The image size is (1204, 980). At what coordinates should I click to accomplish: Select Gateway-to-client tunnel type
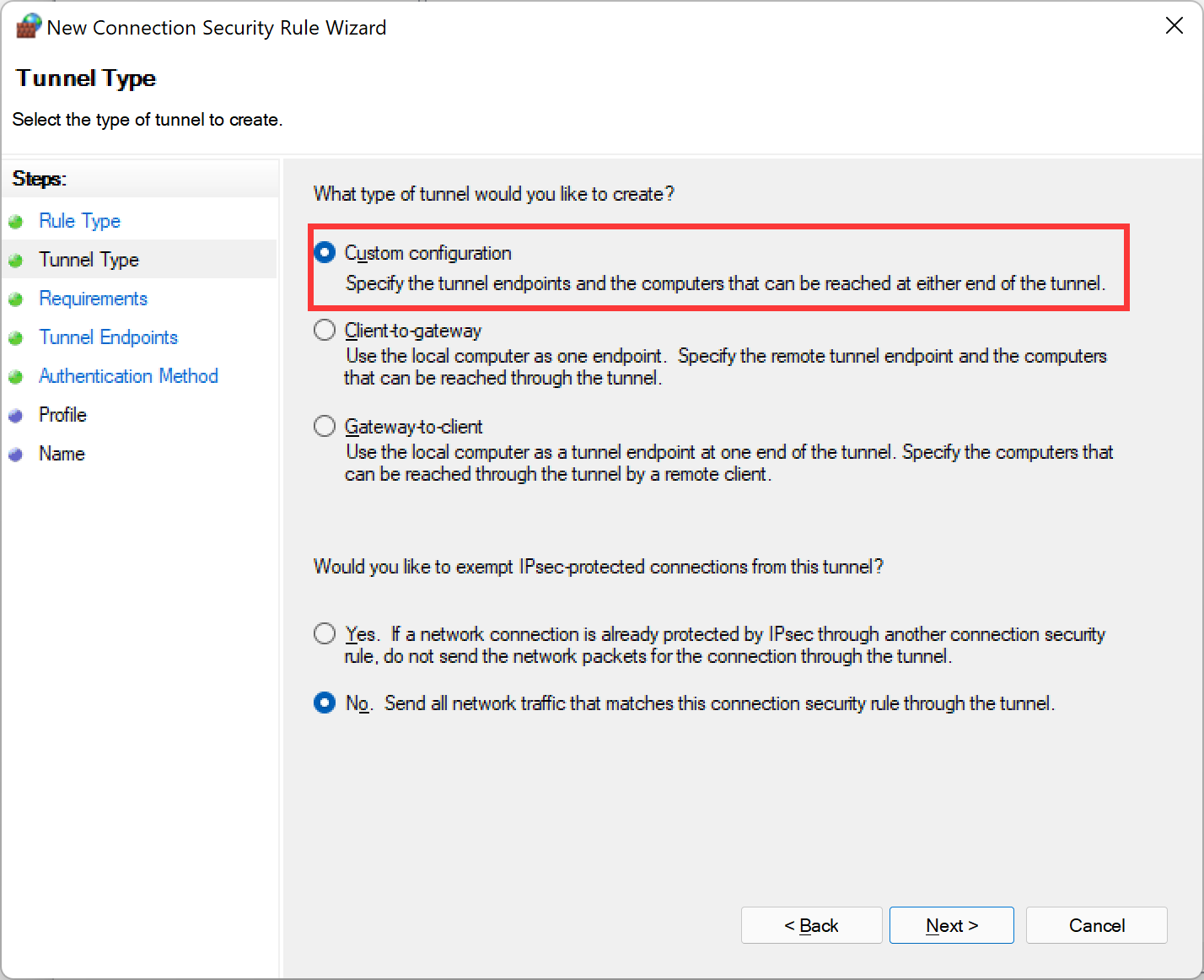pyautogui.click(x=325, y=426)
